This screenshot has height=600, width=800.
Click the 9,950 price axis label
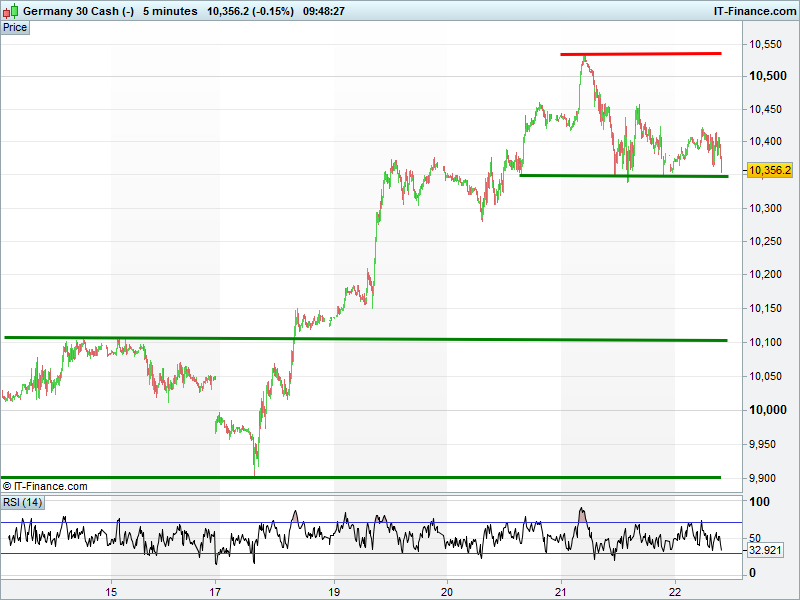tap(762, 444)
